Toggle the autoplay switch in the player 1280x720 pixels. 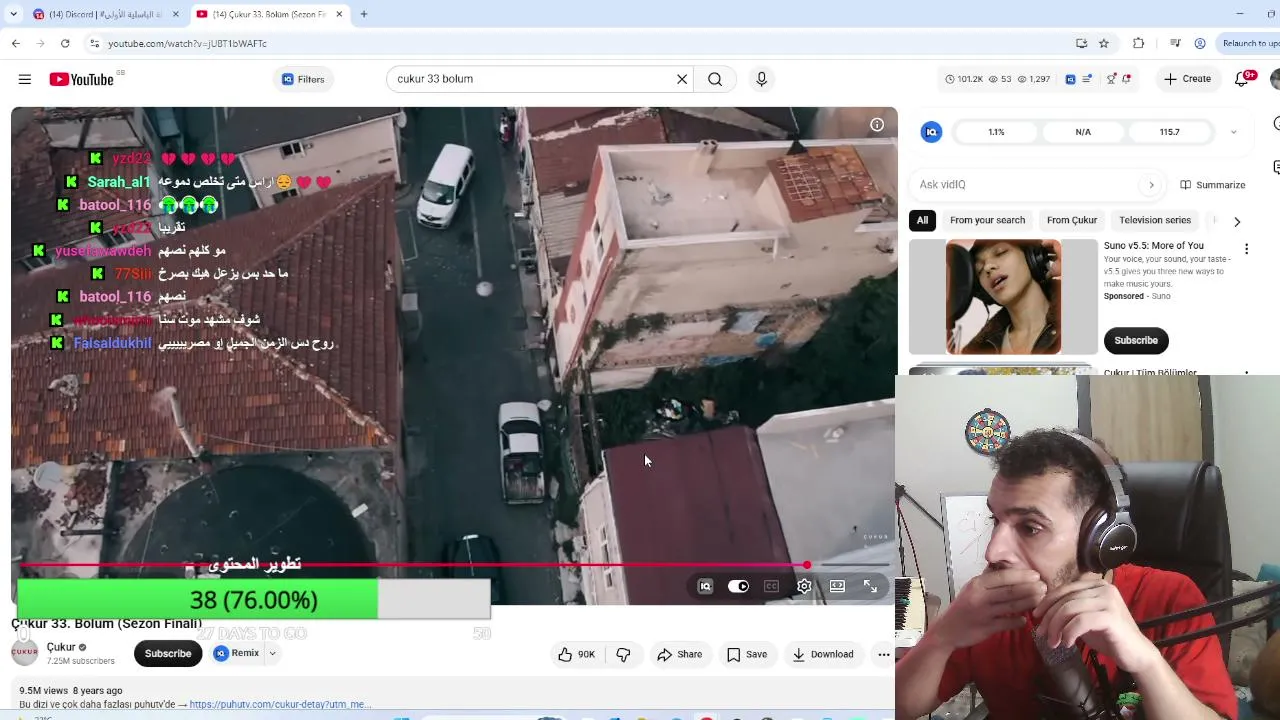[x=738, y=587]
